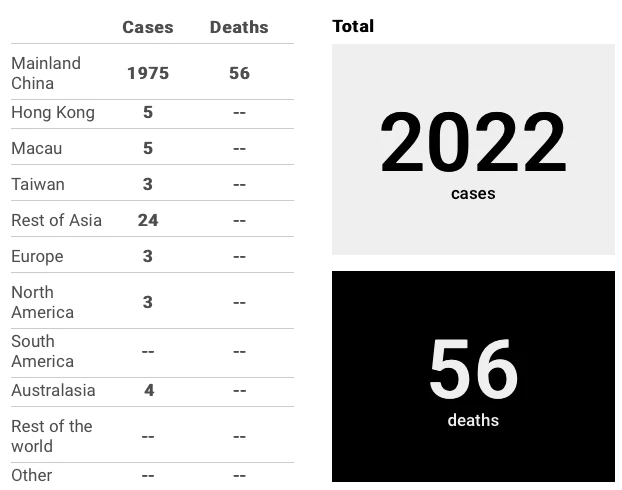Image resolution: width=622 pixels, height=490 pixels.
Task: Select the Rest of the world label
Action: click(51, 436)
